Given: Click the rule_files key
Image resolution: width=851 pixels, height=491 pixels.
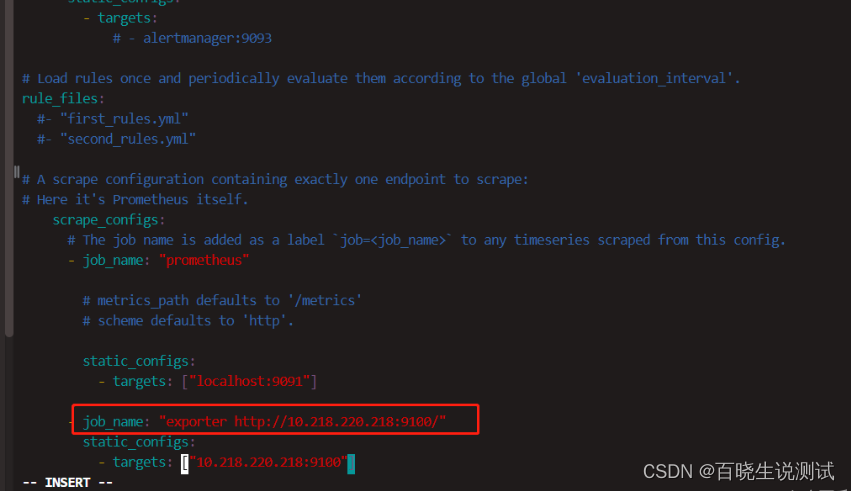Looking at the screenshot, I should point(60,99).
